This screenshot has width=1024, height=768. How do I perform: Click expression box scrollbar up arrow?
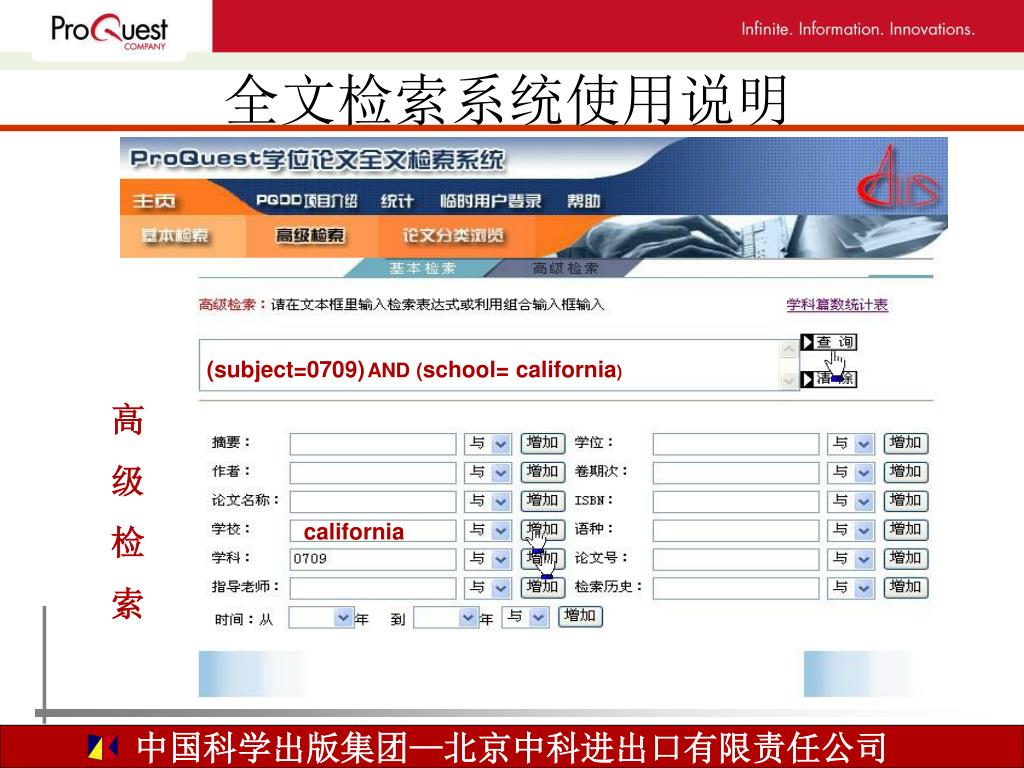click(789, 350)
